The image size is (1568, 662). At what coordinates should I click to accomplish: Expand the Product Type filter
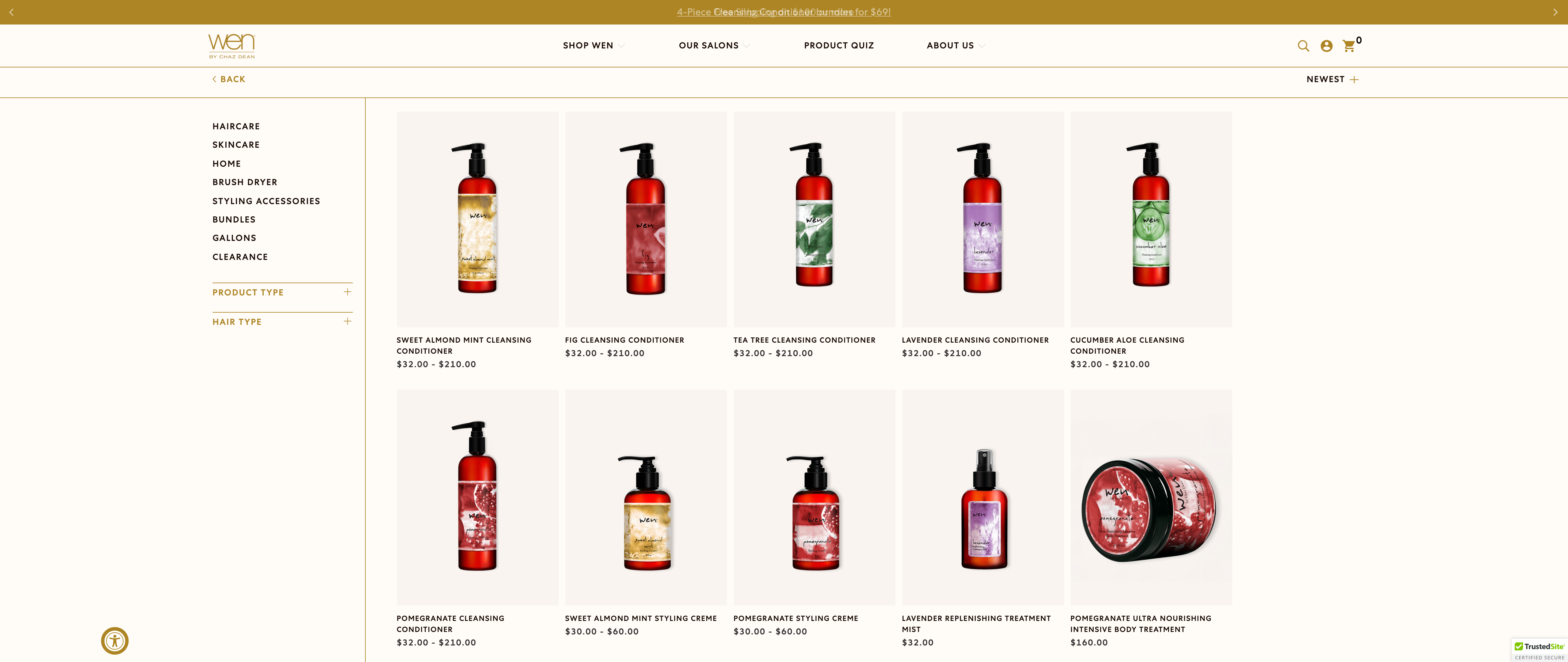[282, 292]
